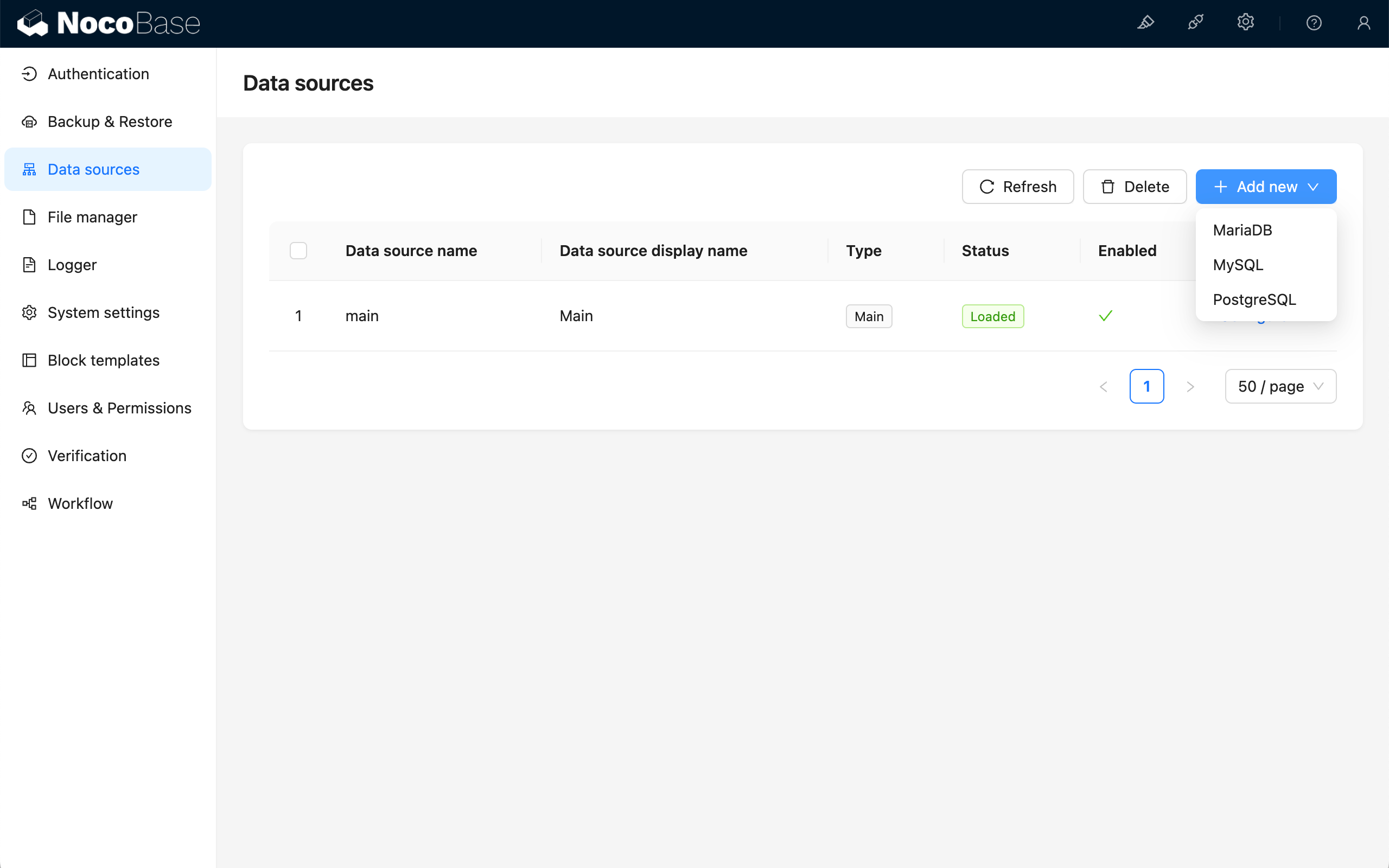The height and width of the screenshot is (868, 1389).
Task: Click the help question mark icon
Action: pyautogui.click(x=1314, y=22)
